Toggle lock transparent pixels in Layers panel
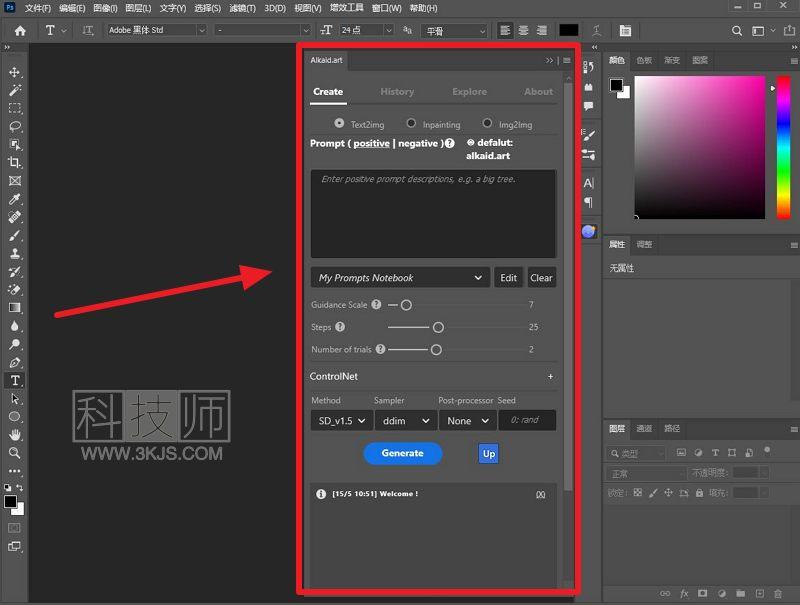Screen dimensions: 800x605 coord(638,493)
